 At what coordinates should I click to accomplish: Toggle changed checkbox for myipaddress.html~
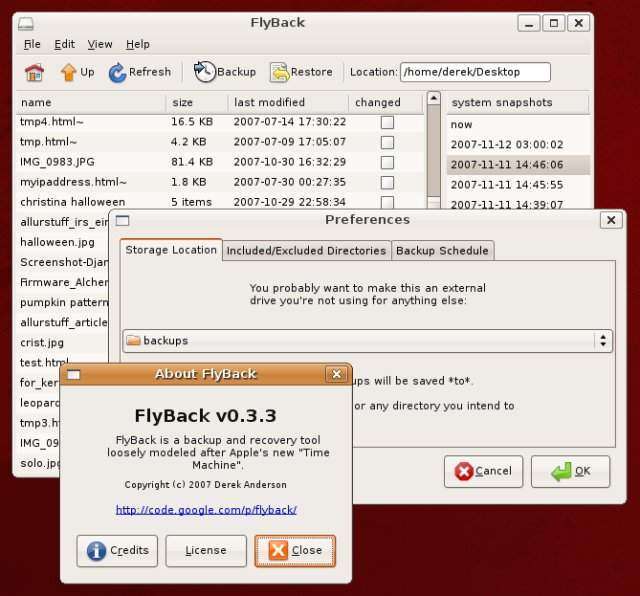387,182
